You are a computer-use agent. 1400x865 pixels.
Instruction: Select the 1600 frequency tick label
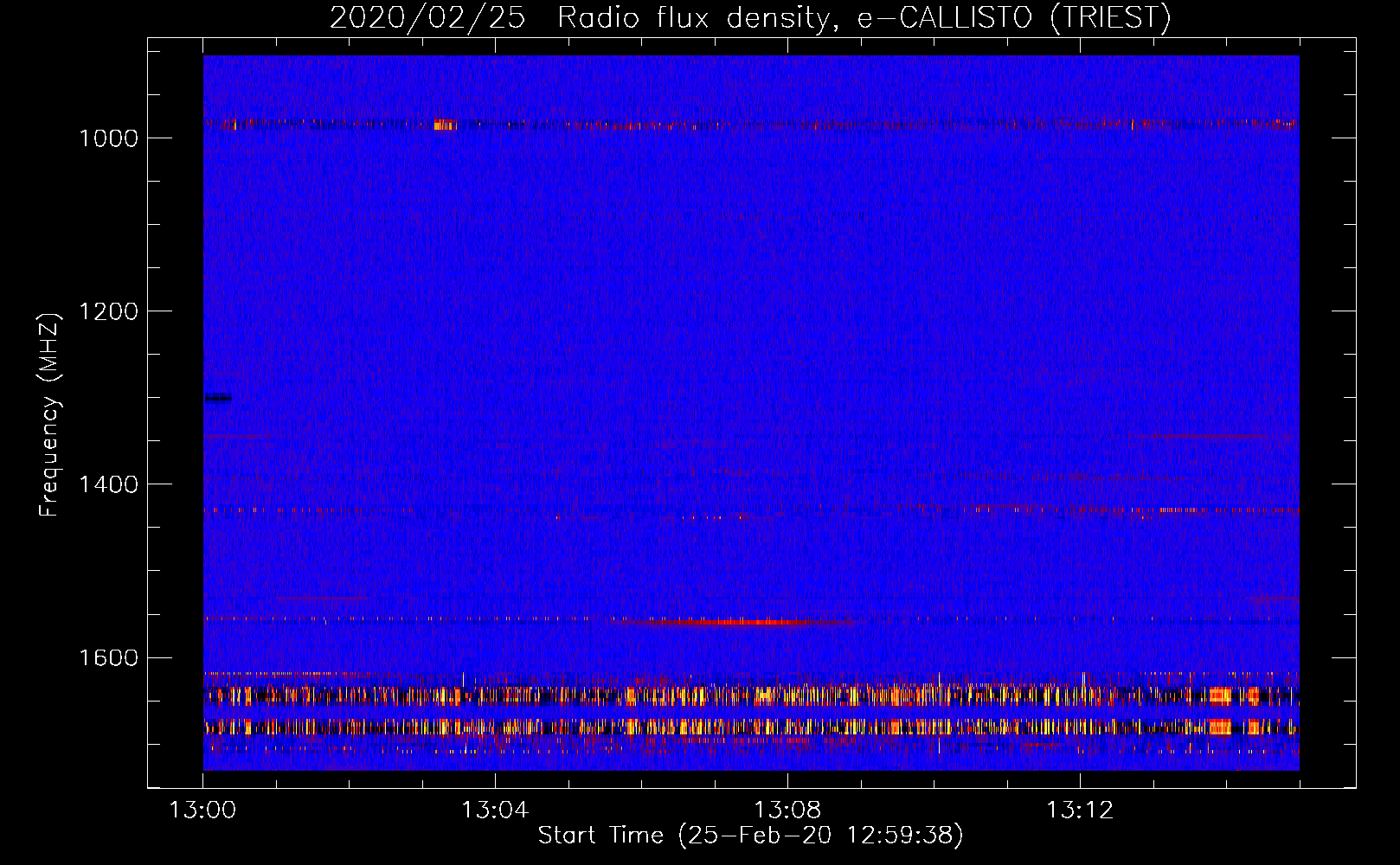point(108,657)
